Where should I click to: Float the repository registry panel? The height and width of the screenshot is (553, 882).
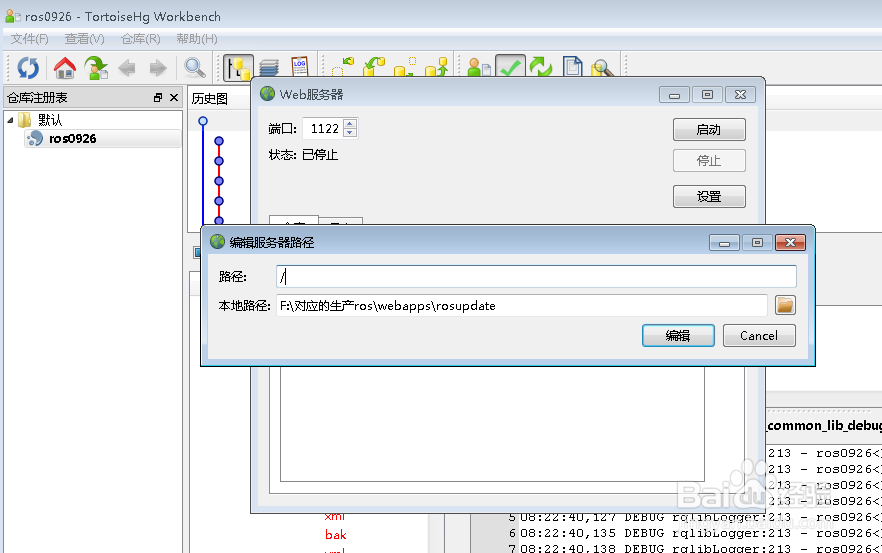pos(158,97)
